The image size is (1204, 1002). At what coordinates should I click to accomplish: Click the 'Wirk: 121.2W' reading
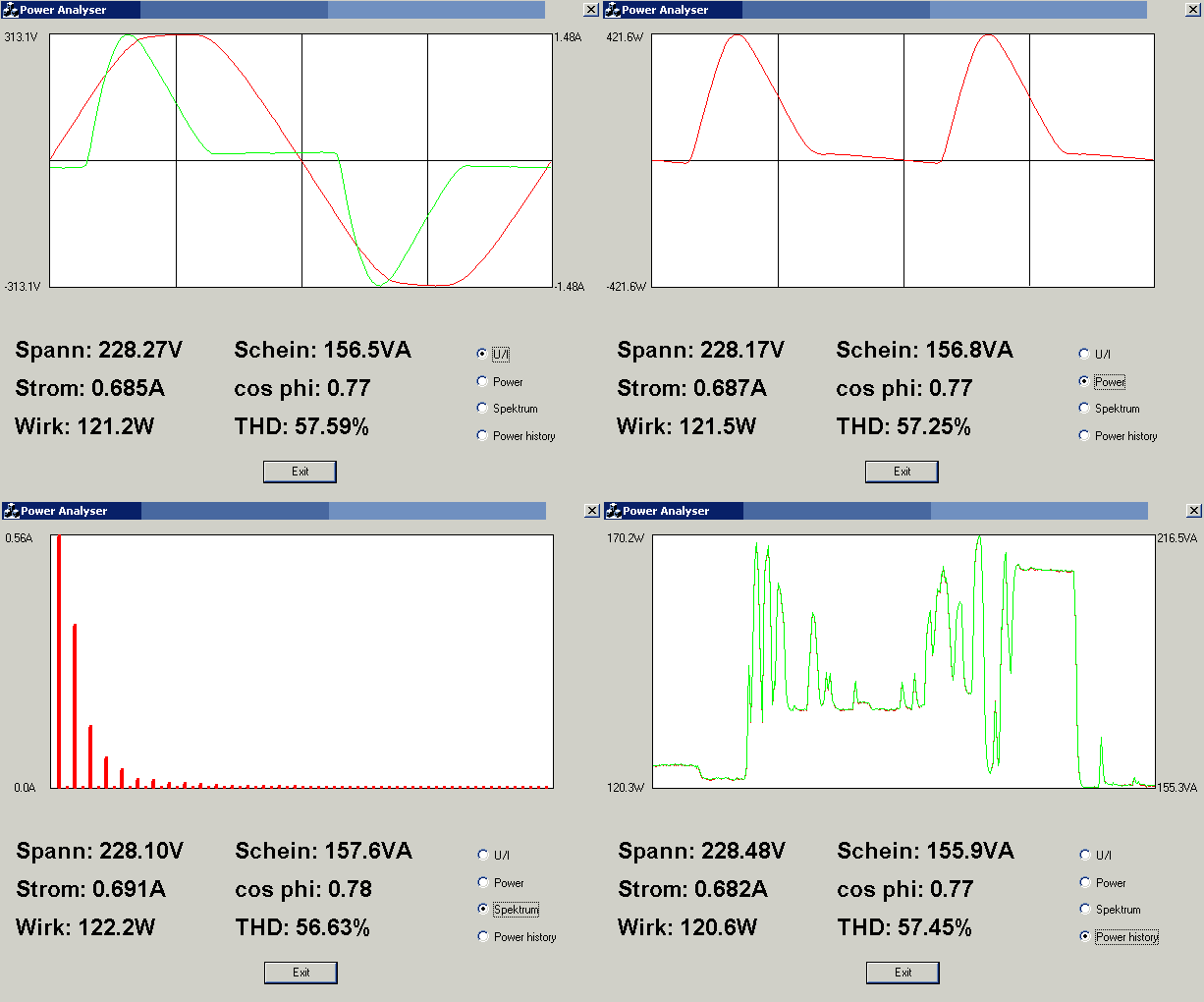(x=84, y=426)
